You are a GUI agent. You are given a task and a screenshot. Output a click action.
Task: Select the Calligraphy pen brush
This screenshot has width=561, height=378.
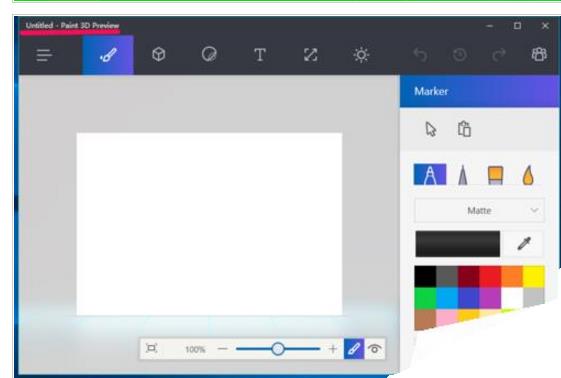coord(463,175)
